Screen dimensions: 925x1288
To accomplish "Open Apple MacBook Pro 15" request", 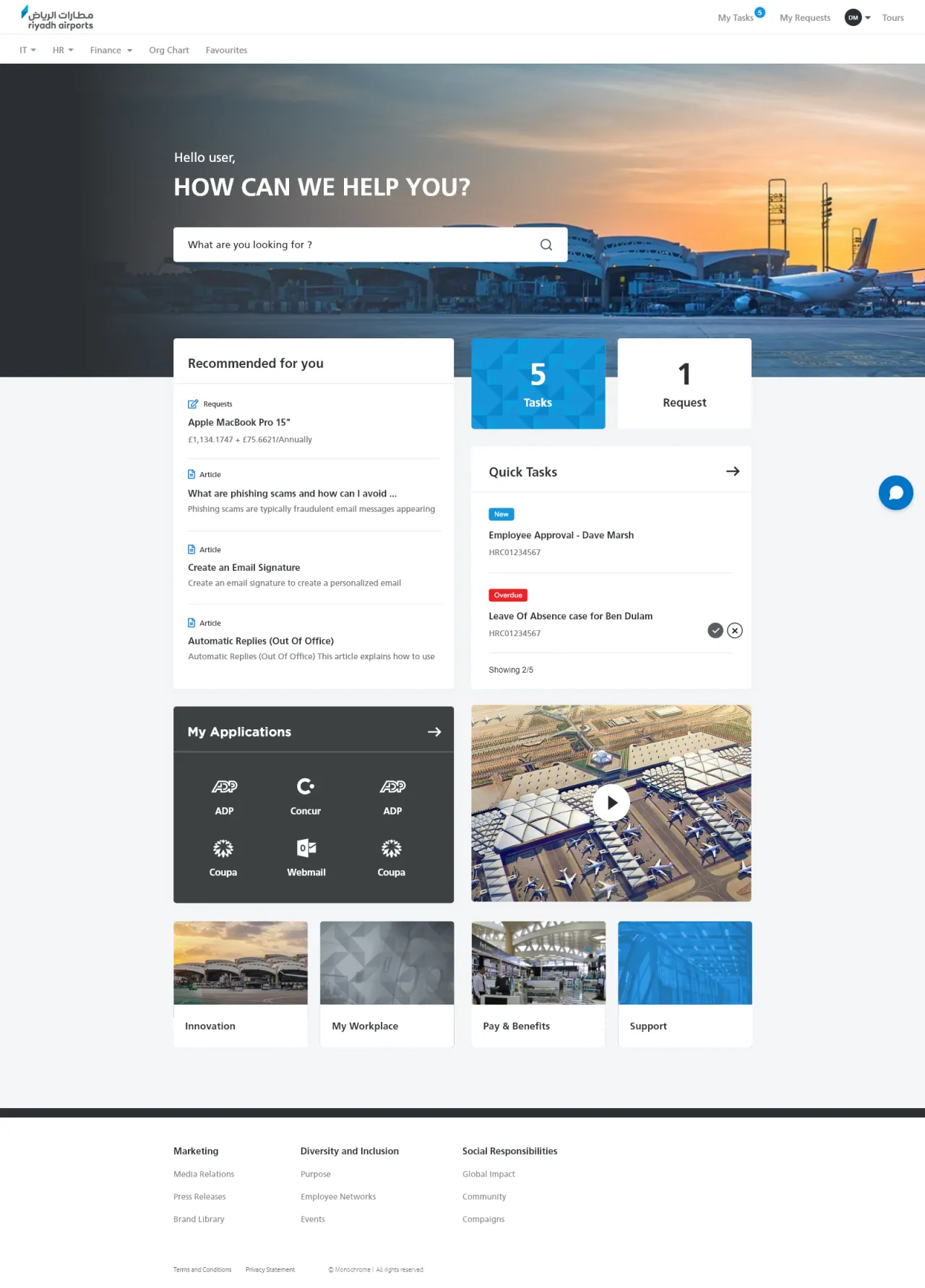I will pyautogui.click(x=239, y=422).
